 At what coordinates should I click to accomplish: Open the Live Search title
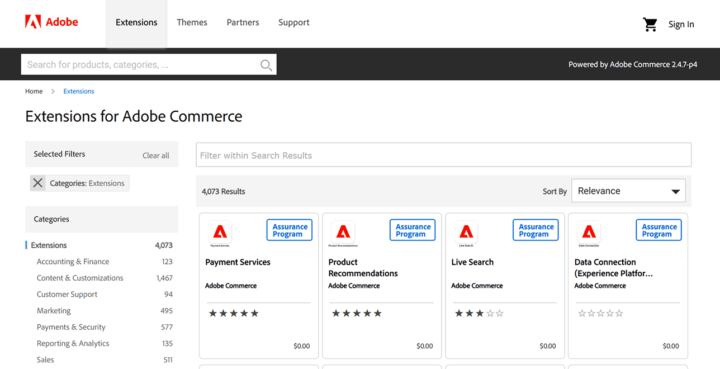472,262
